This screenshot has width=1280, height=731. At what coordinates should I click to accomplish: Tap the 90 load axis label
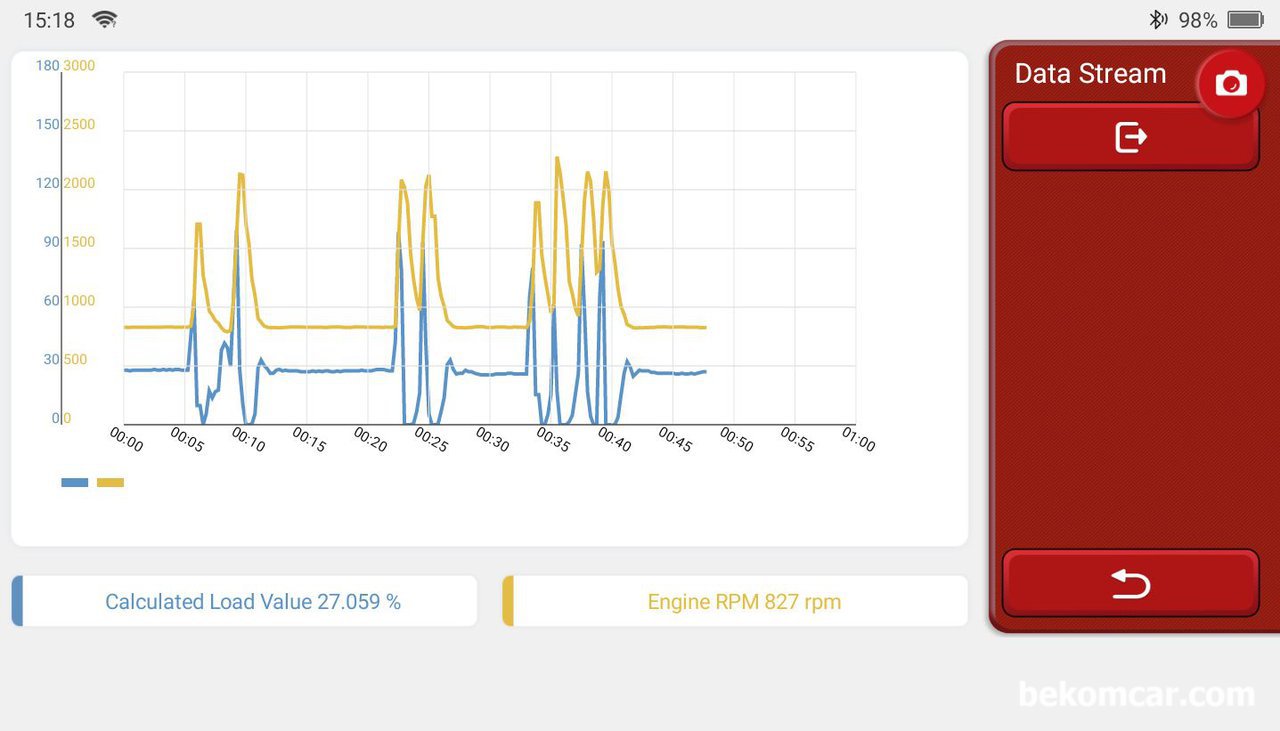[51, 242]
